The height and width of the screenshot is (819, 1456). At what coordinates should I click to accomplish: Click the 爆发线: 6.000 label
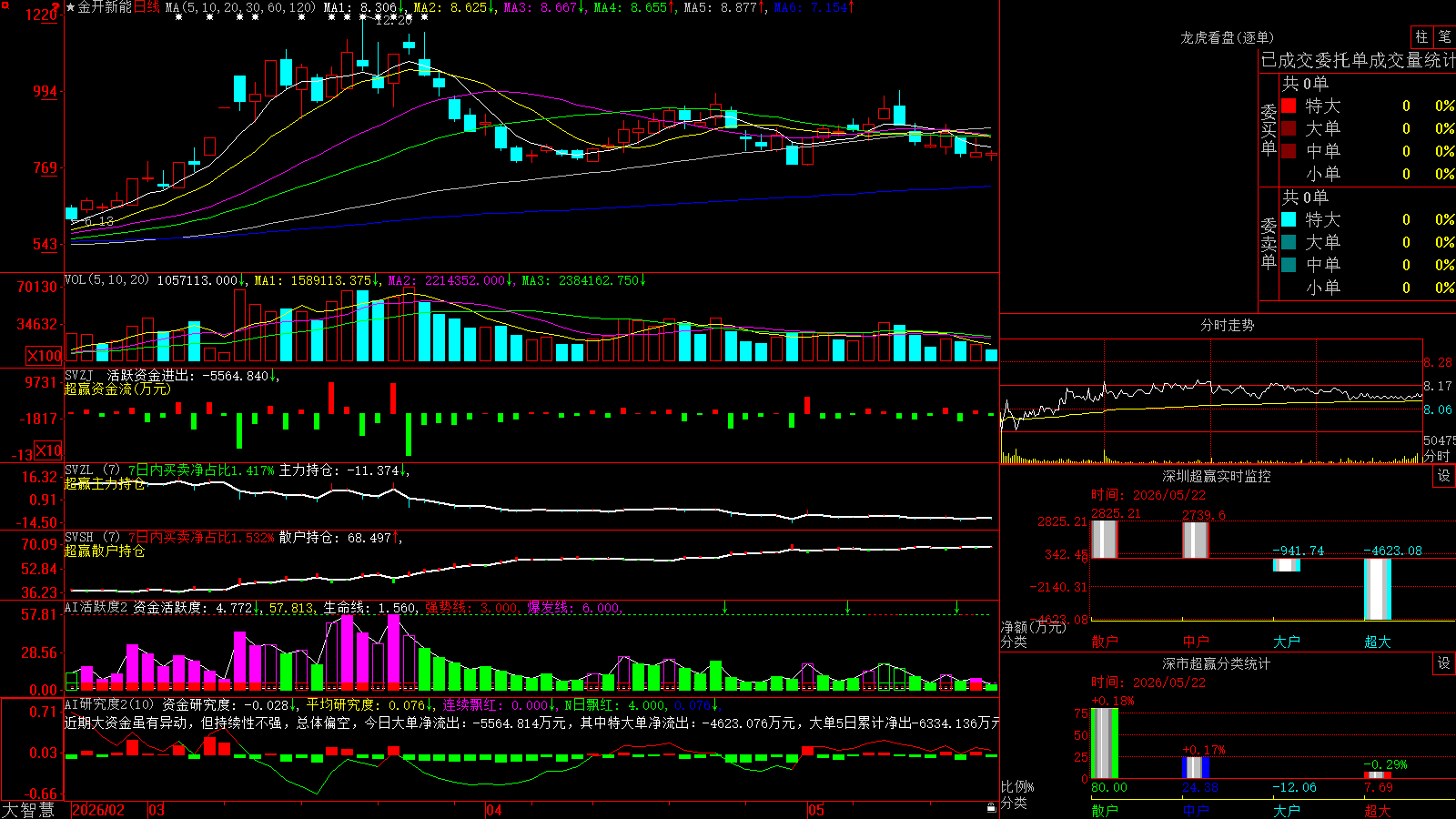[575, 607]
